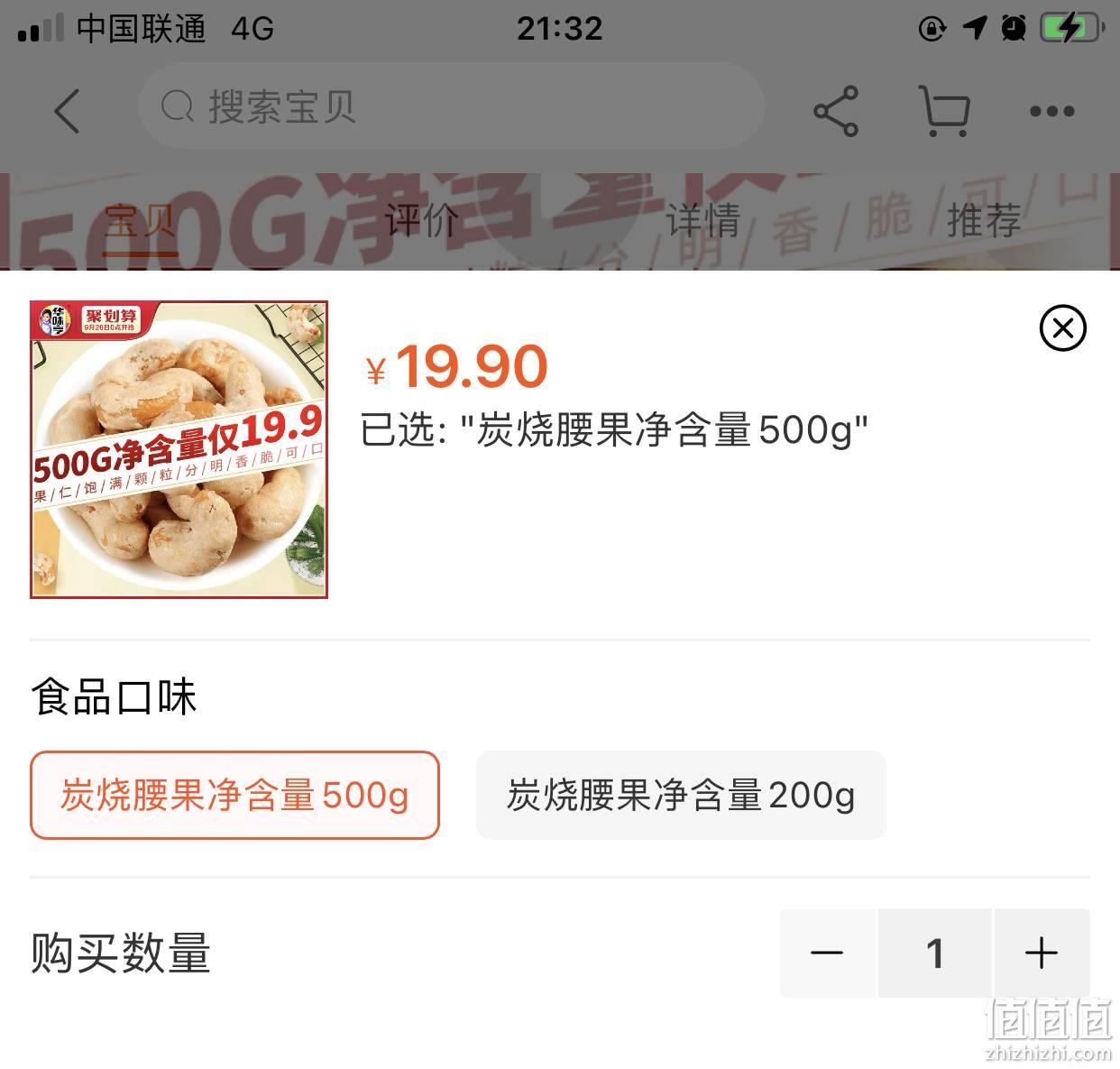1120x1069 pixels.
Task: Tap the back arrow icon
Action: 67,111
